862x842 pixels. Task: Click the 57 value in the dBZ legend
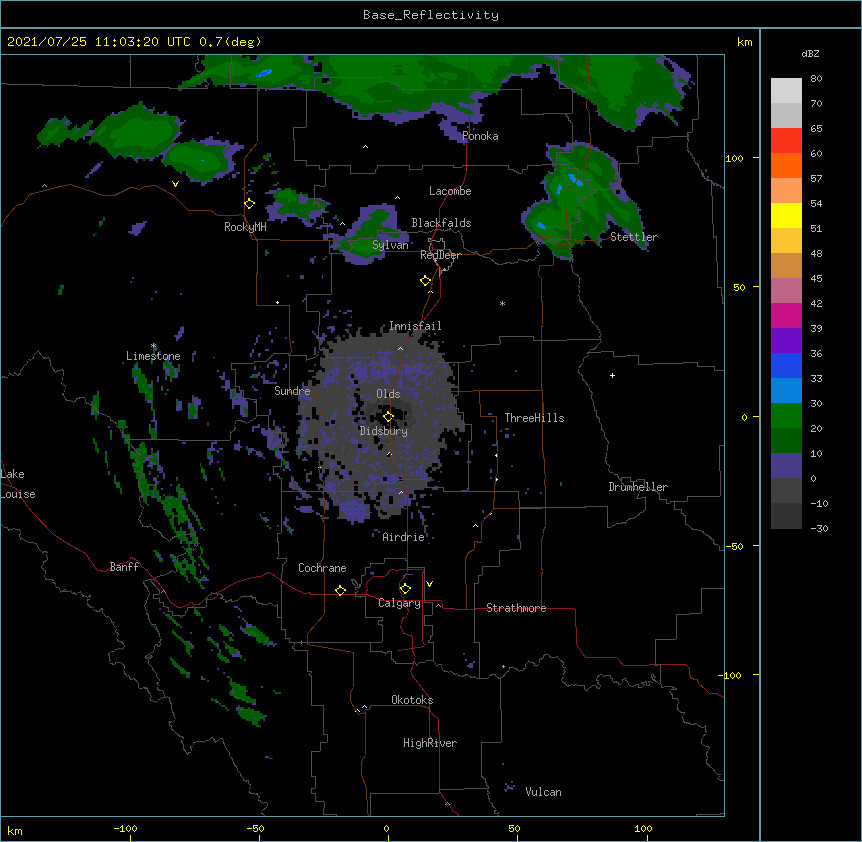point(816,179)
